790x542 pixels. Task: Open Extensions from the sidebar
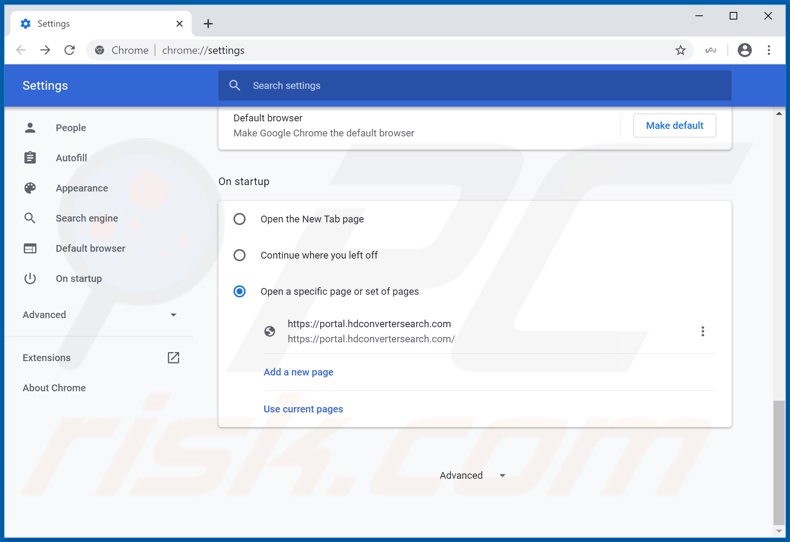pyautogui.click(x=46, y=358)
